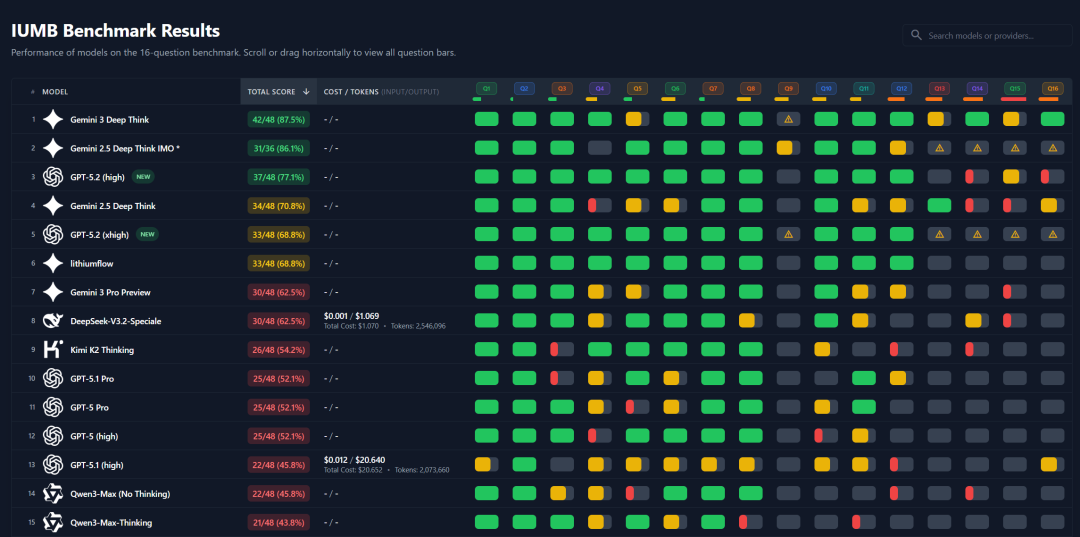This screenshot has width=1080, height=537.
Task: Click the $0.012 / $20.640 cost text
Action: coord(354,461)
